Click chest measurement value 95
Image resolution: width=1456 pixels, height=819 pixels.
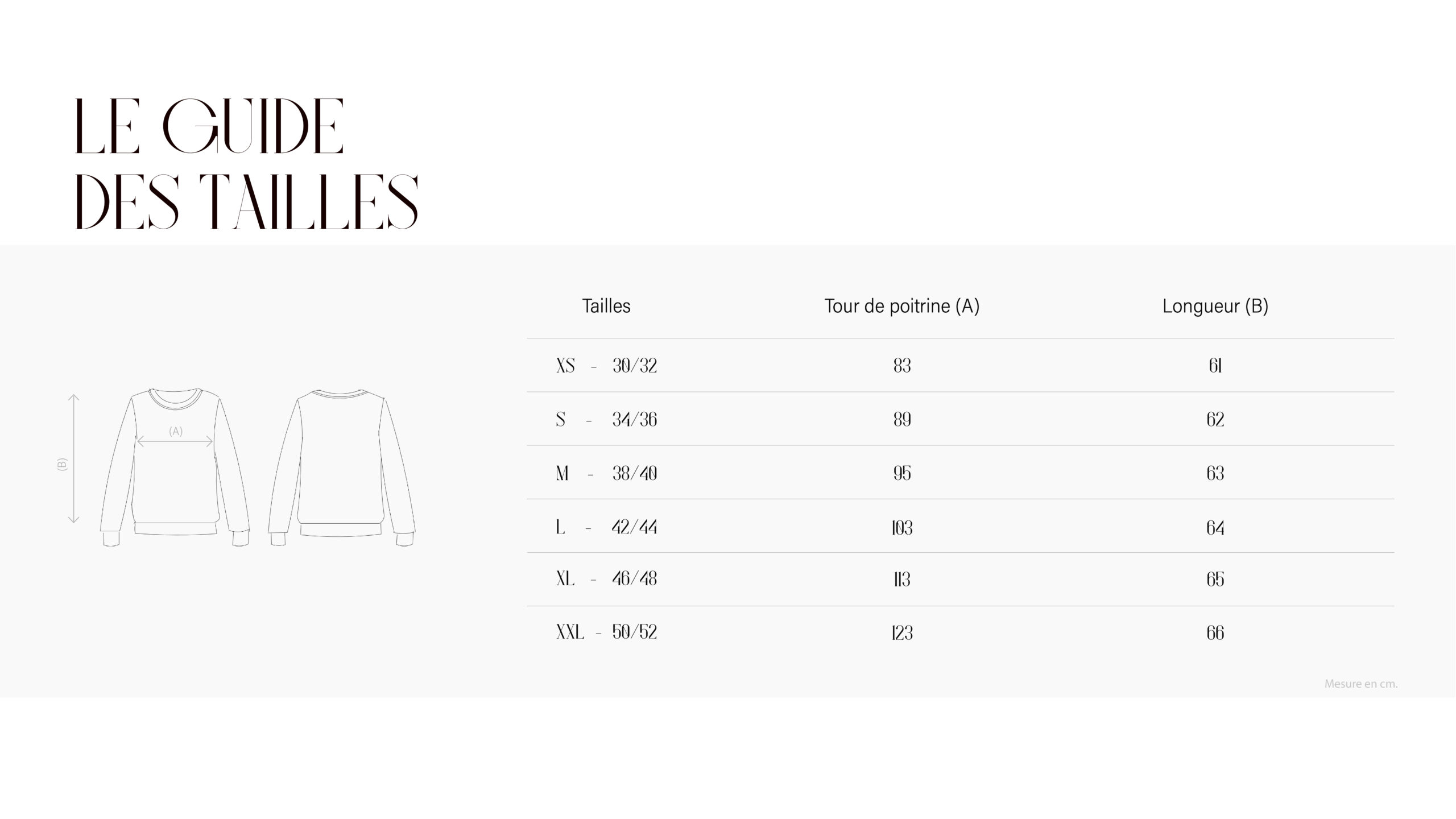coord(902,473)
